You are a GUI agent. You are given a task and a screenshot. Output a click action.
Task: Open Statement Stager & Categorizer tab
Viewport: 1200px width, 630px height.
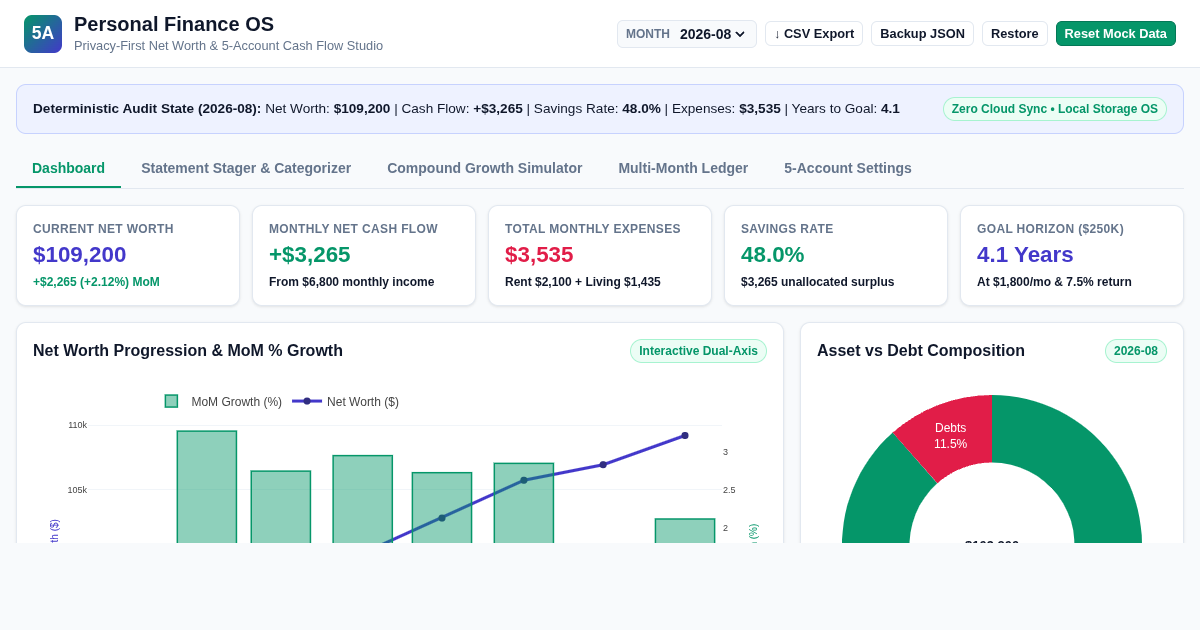(246, 168)
